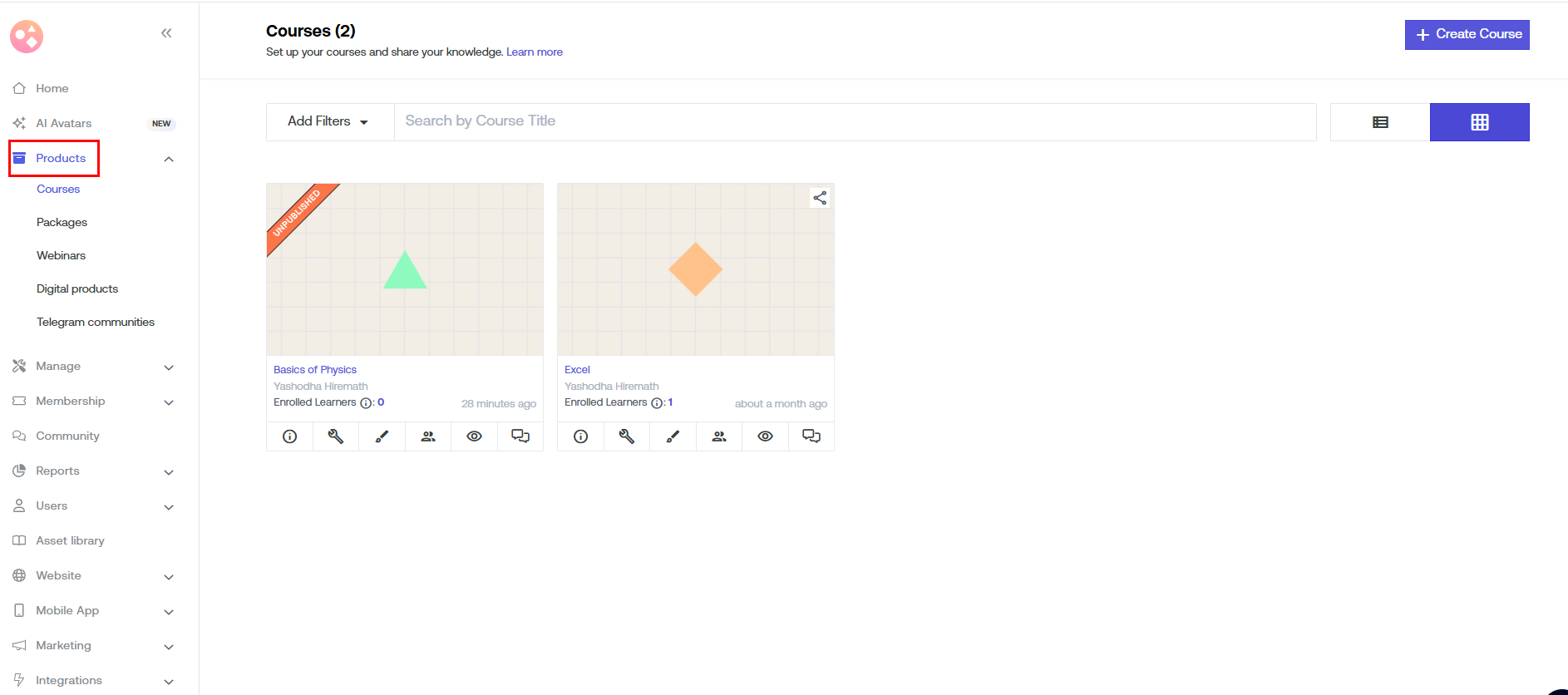Image resolution: width=1568 pixels, height=695 pixels.
Task: Expand the Manage sidebar section
Action: pos(169,367)
